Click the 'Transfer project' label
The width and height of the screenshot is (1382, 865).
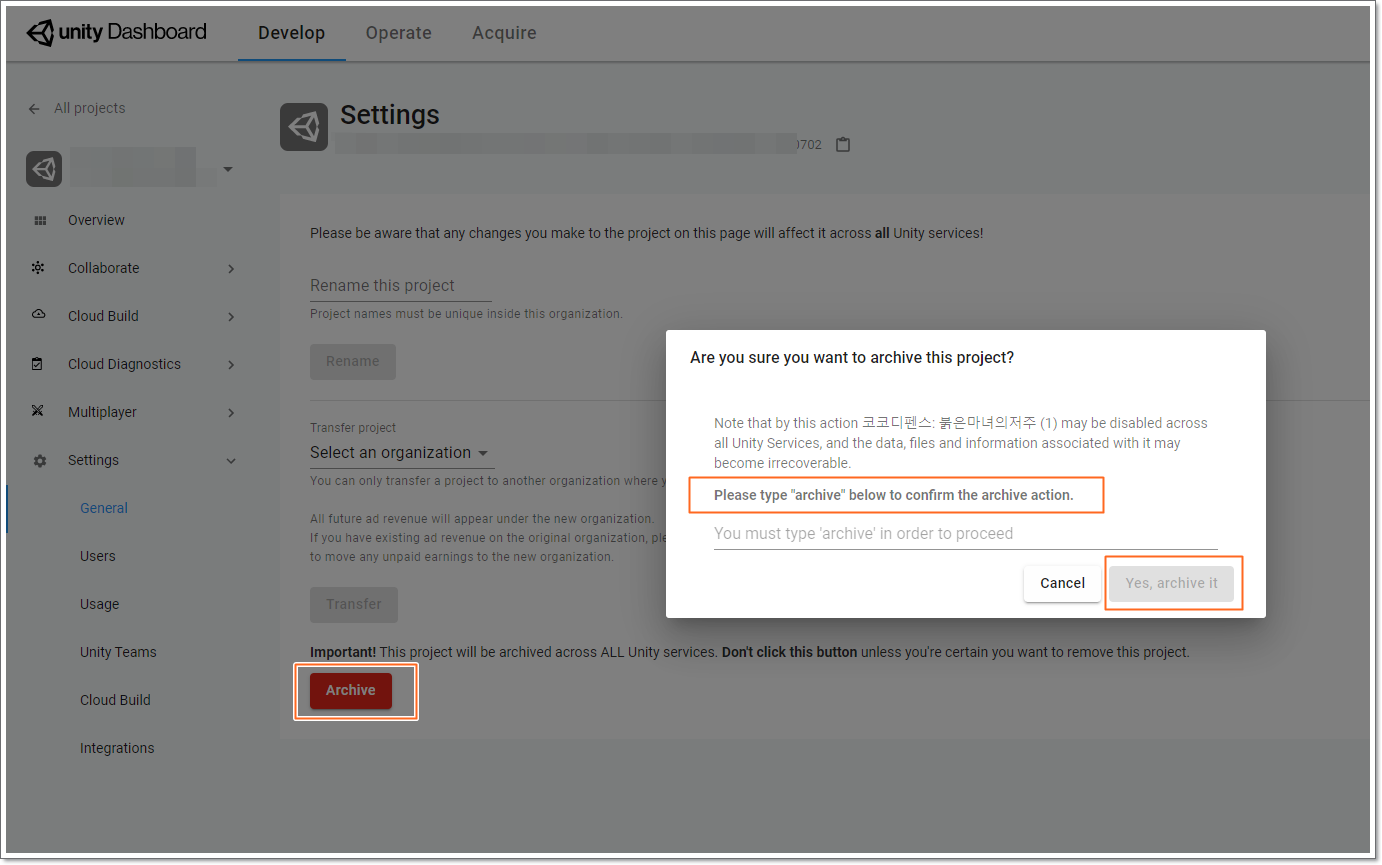(x=353, y=427)
